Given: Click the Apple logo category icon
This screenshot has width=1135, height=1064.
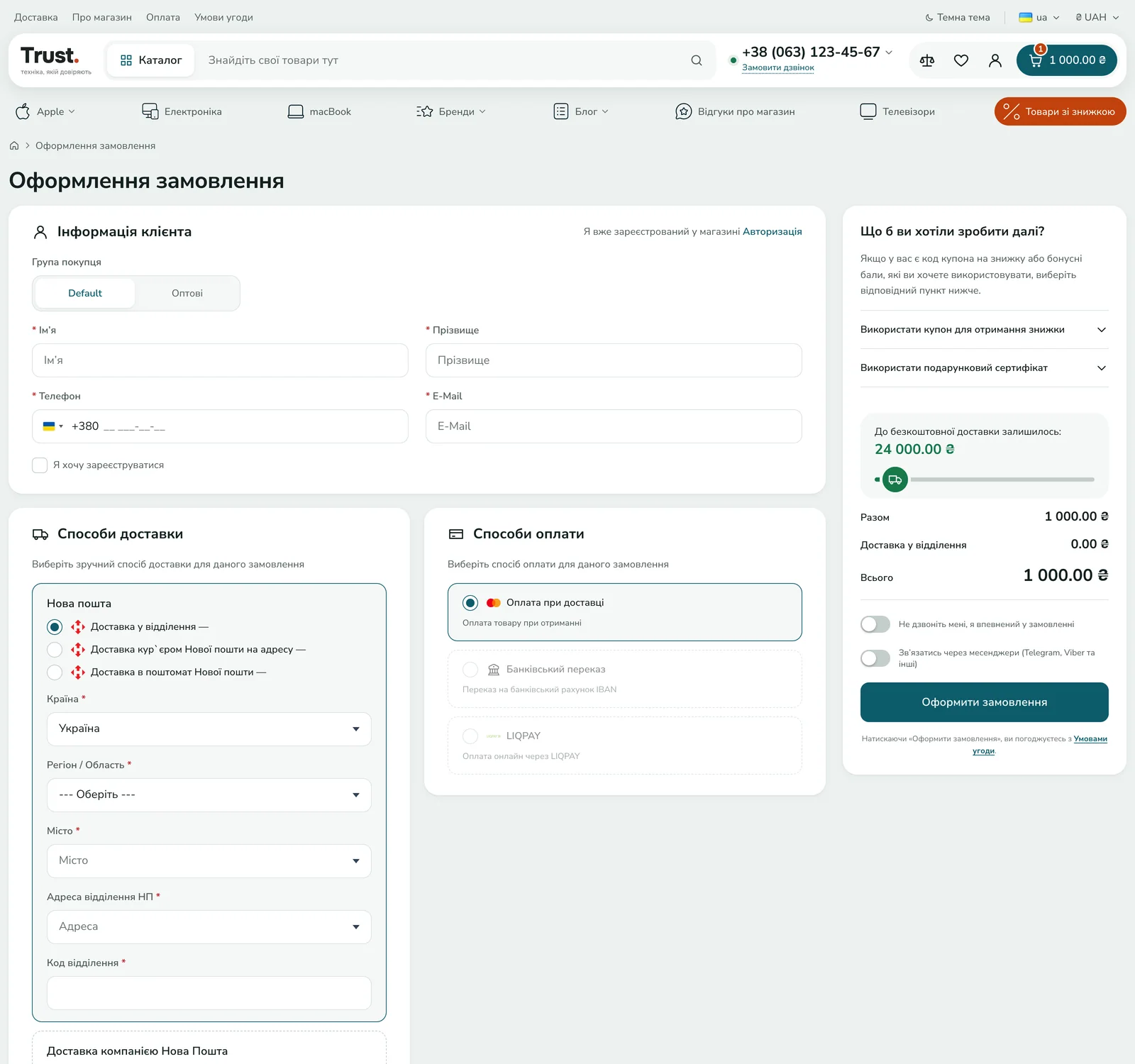Looking at the screenshot, I should 23,111.
